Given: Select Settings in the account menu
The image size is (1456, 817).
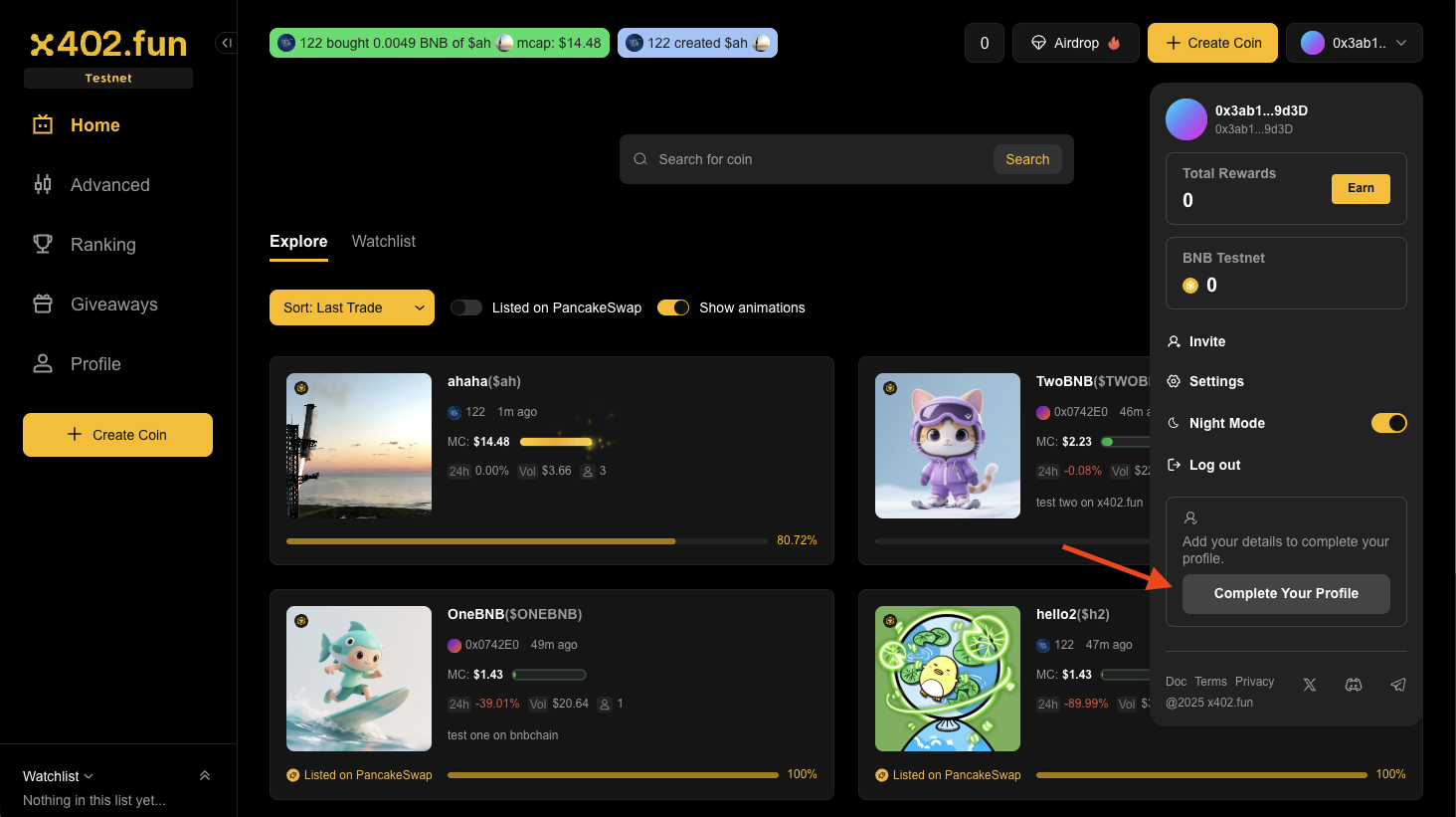Looking at the screenshot, I should (1215, 381).
